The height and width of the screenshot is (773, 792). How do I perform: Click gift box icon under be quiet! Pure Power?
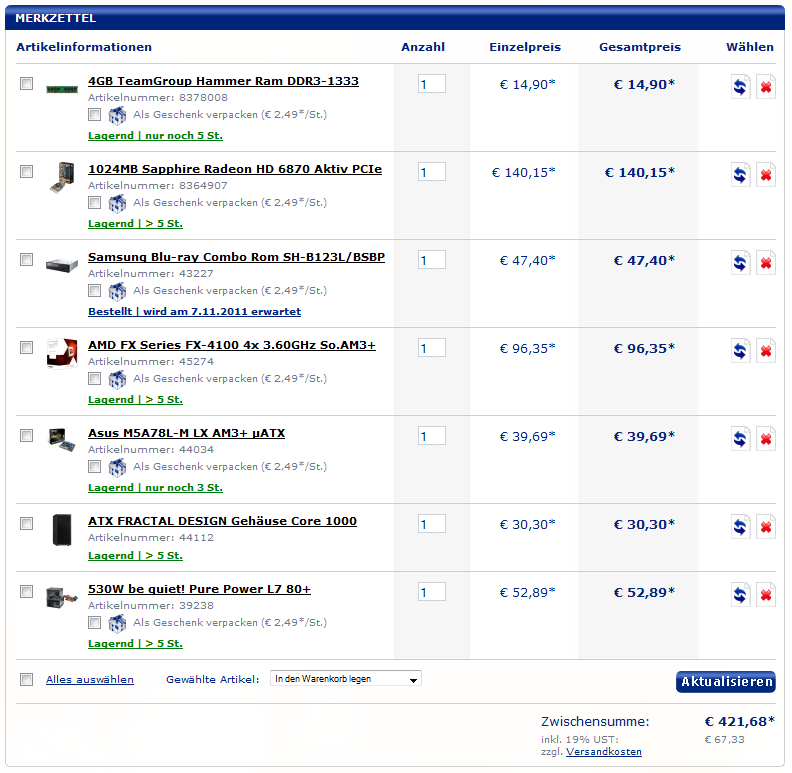pyautogui.click(x=117, y=623)
